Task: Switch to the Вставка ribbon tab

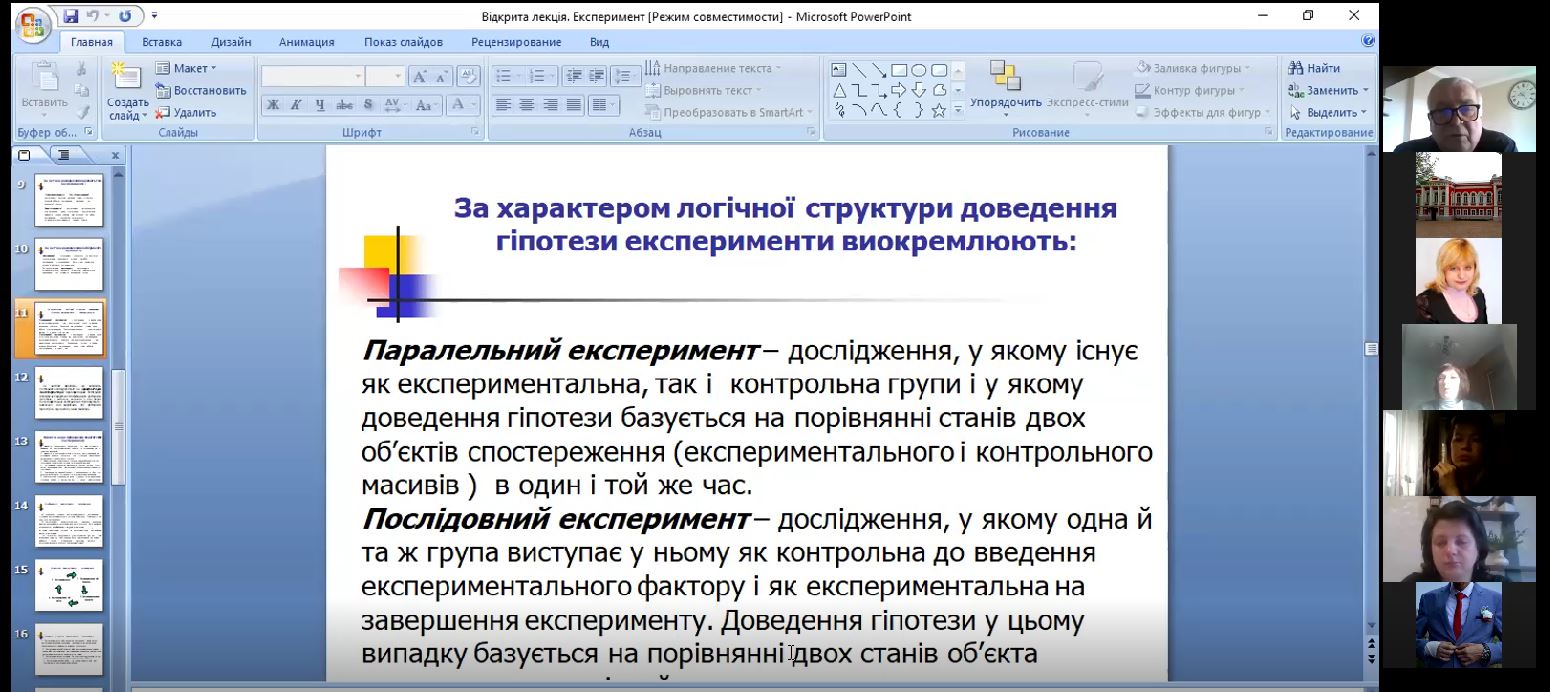Action: pyautogui.click(x=162, y=42)
